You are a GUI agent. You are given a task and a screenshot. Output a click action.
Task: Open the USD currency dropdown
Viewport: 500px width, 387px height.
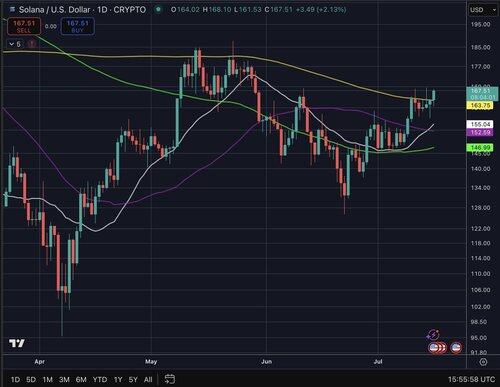483,10
